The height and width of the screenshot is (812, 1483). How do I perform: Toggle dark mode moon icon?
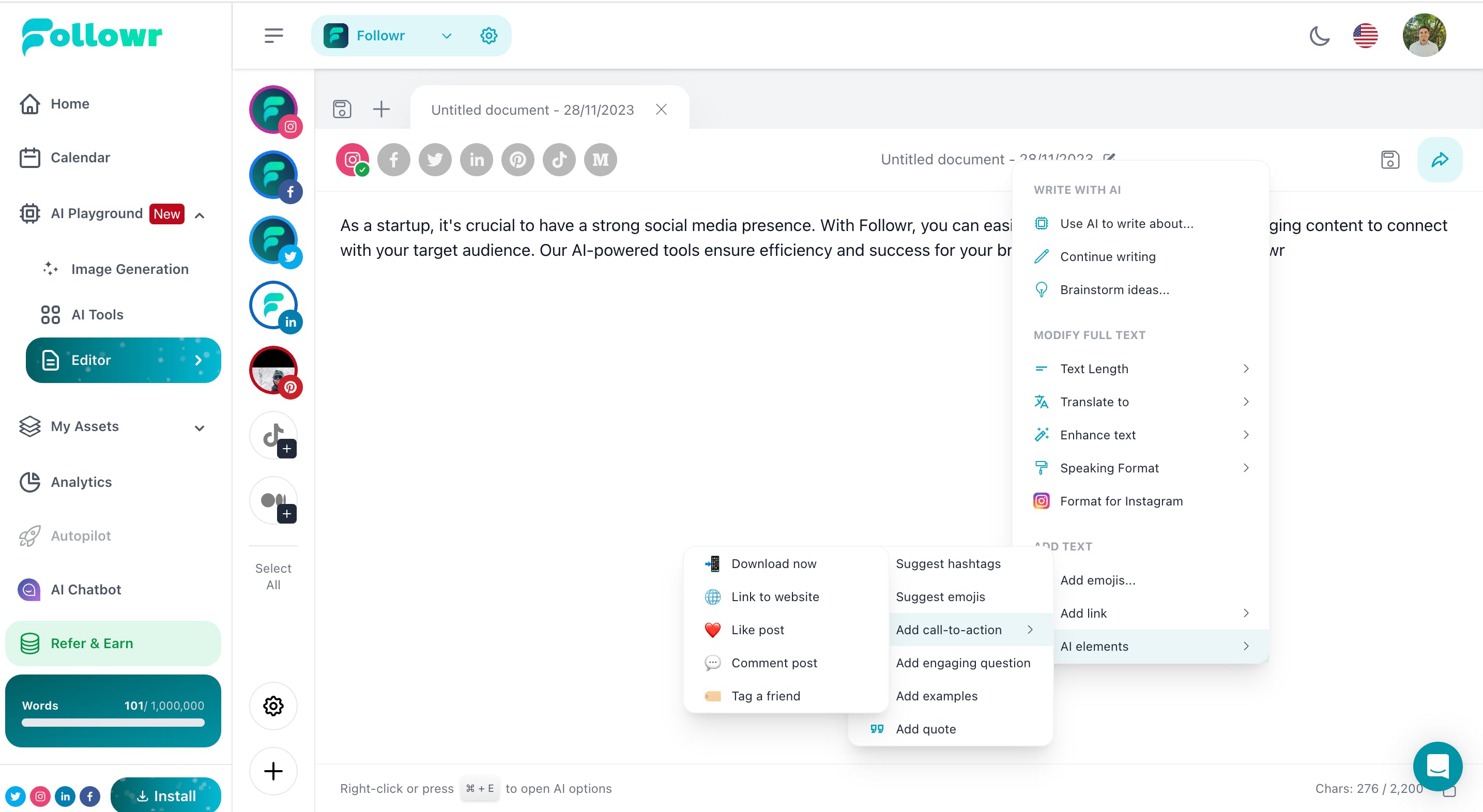(x=1319, y=36)
